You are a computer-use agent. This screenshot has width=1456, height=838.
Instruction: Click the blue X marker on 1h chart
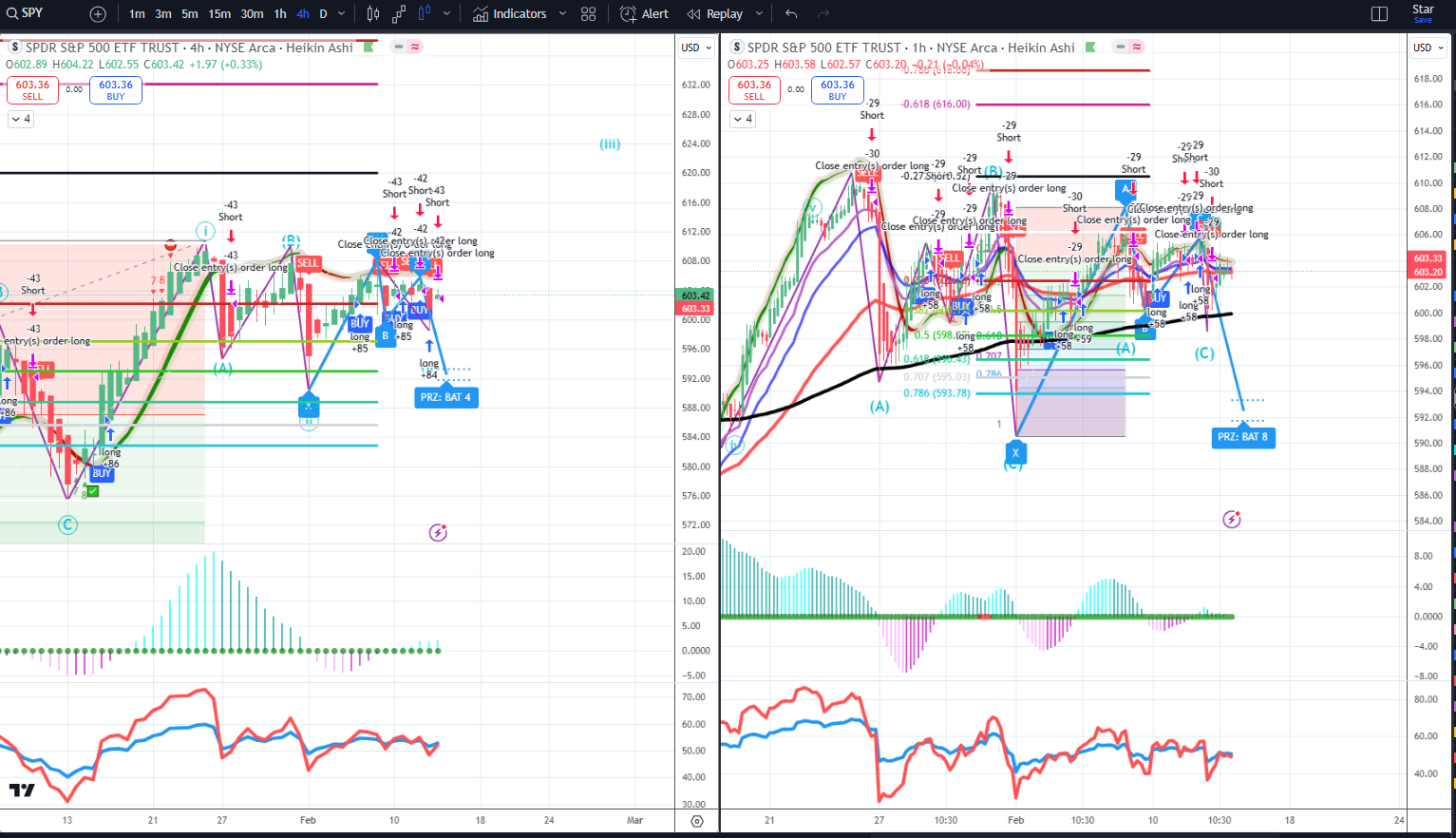tap(1015, 453)
